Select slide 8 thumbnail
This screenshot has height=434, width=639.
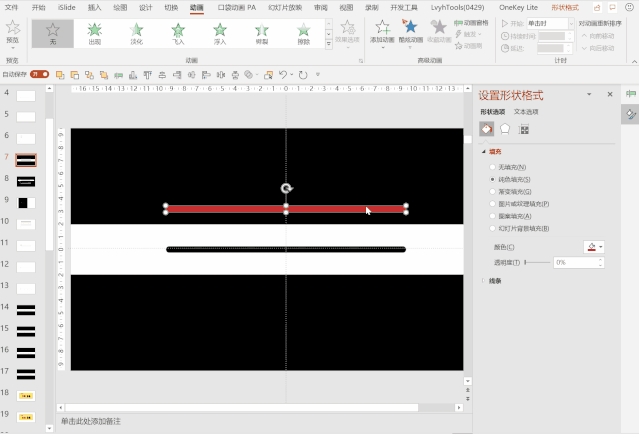click(26, 182)
